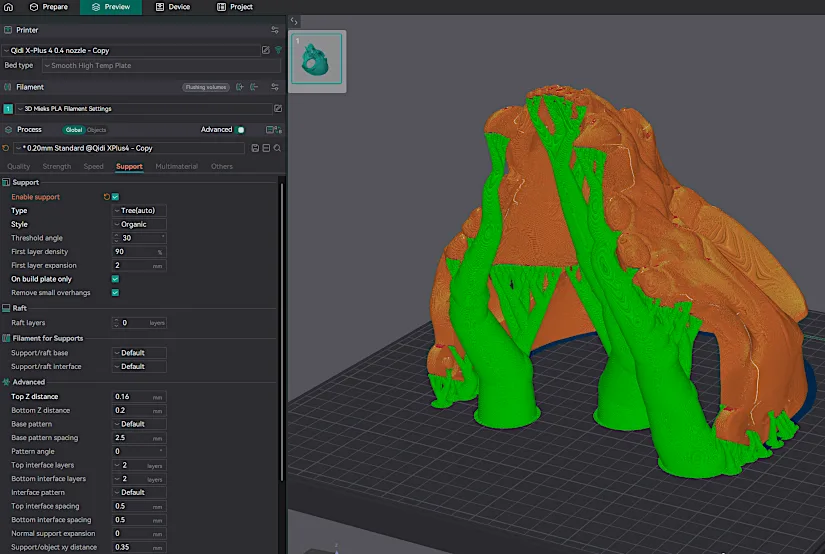
Task: Open filament settings sliders icon
Action: 275,87
